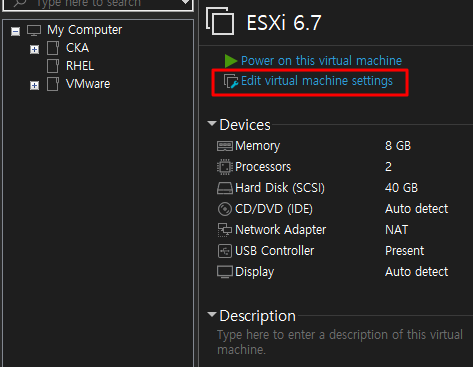Click the Network Adapter label

pos(281,230)
